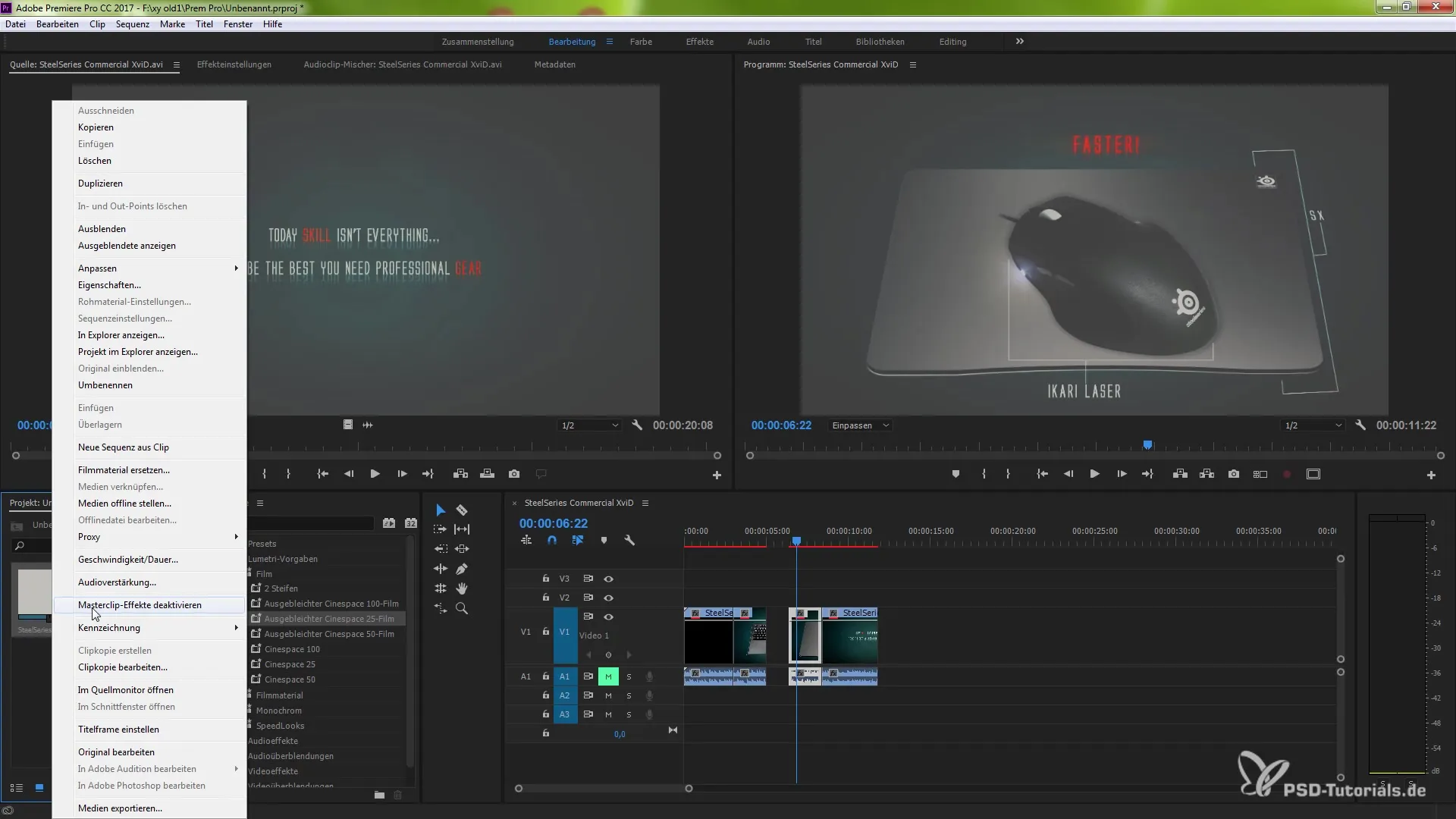The height and width of the screenshot is (819, 1456).
Task: Mute track A2
Action: click(x=608, y=695)
